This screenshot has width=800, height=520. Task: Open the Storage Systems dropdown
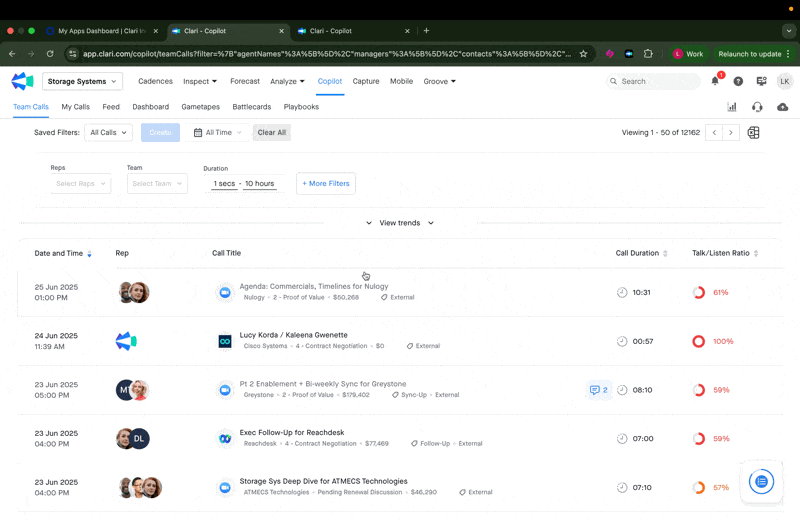[82, 81]
